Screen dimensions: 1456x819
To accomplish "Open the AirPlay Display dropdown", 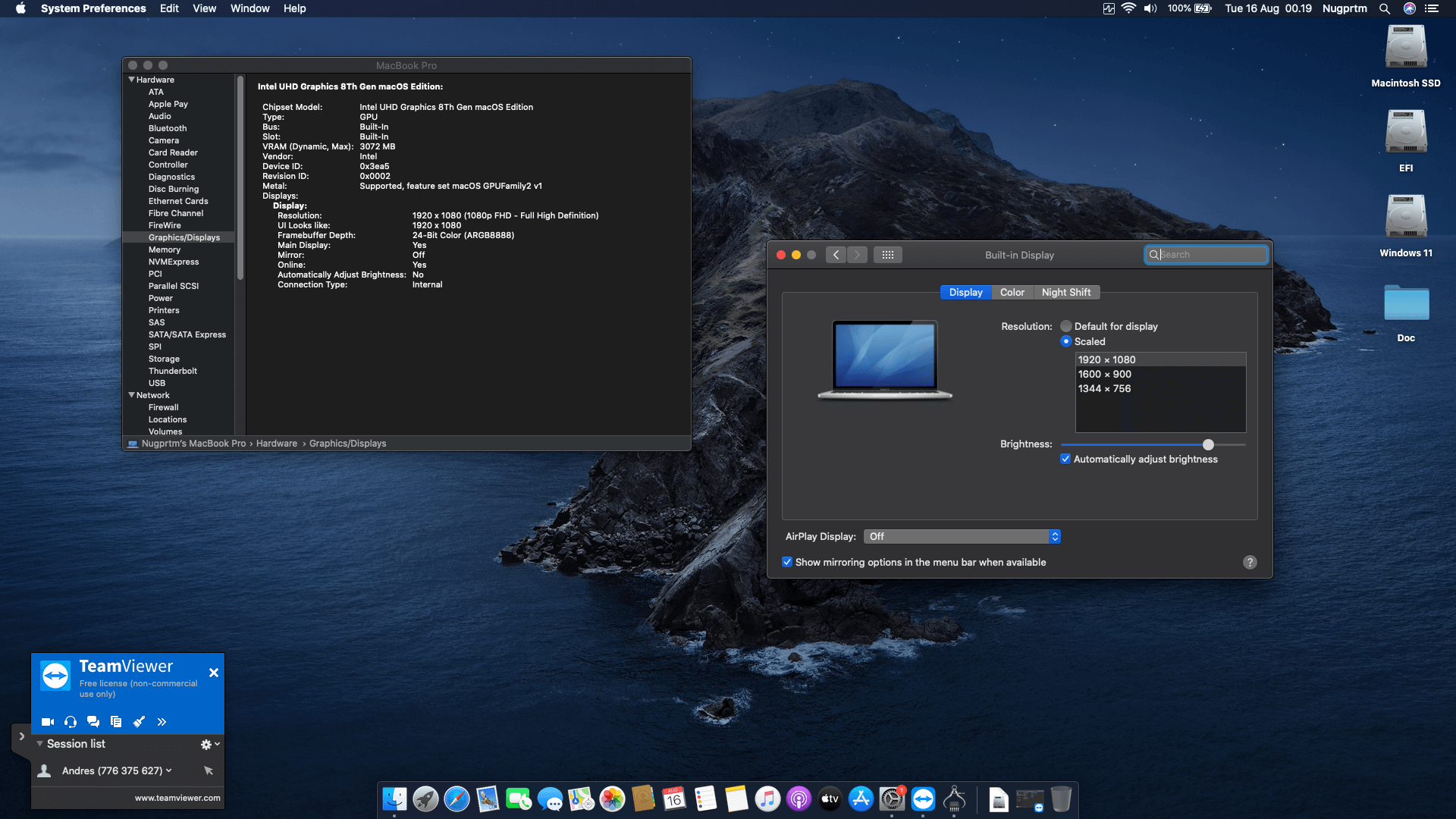I will (x=962, y=536).
